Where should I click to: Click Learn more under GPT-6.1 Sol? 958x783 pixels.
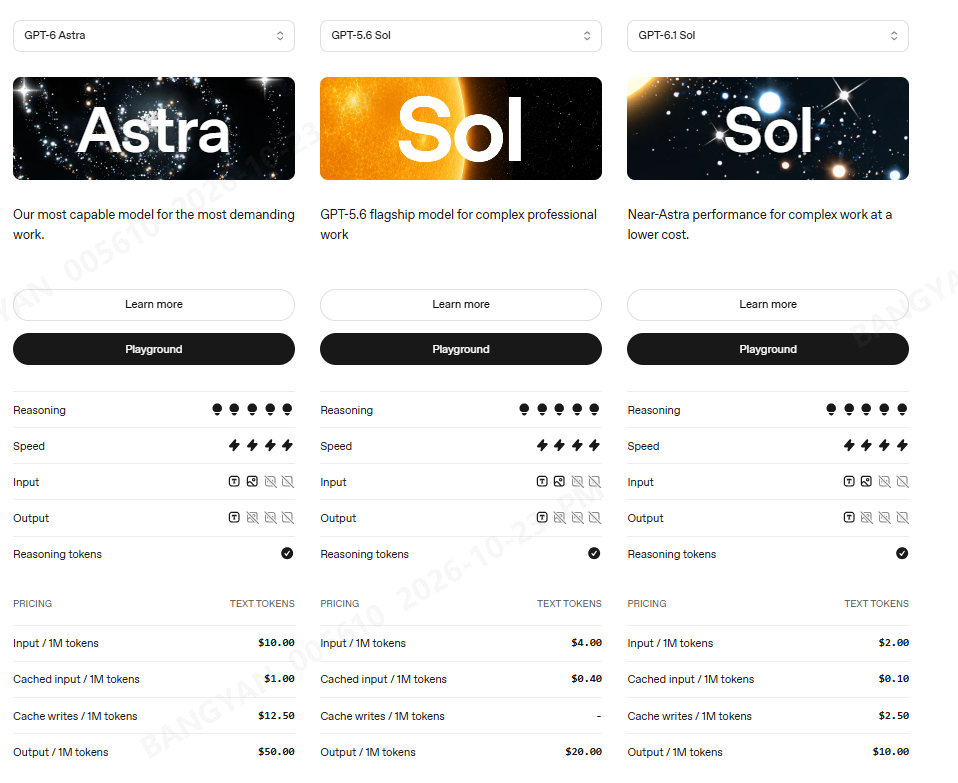point(768,305)
